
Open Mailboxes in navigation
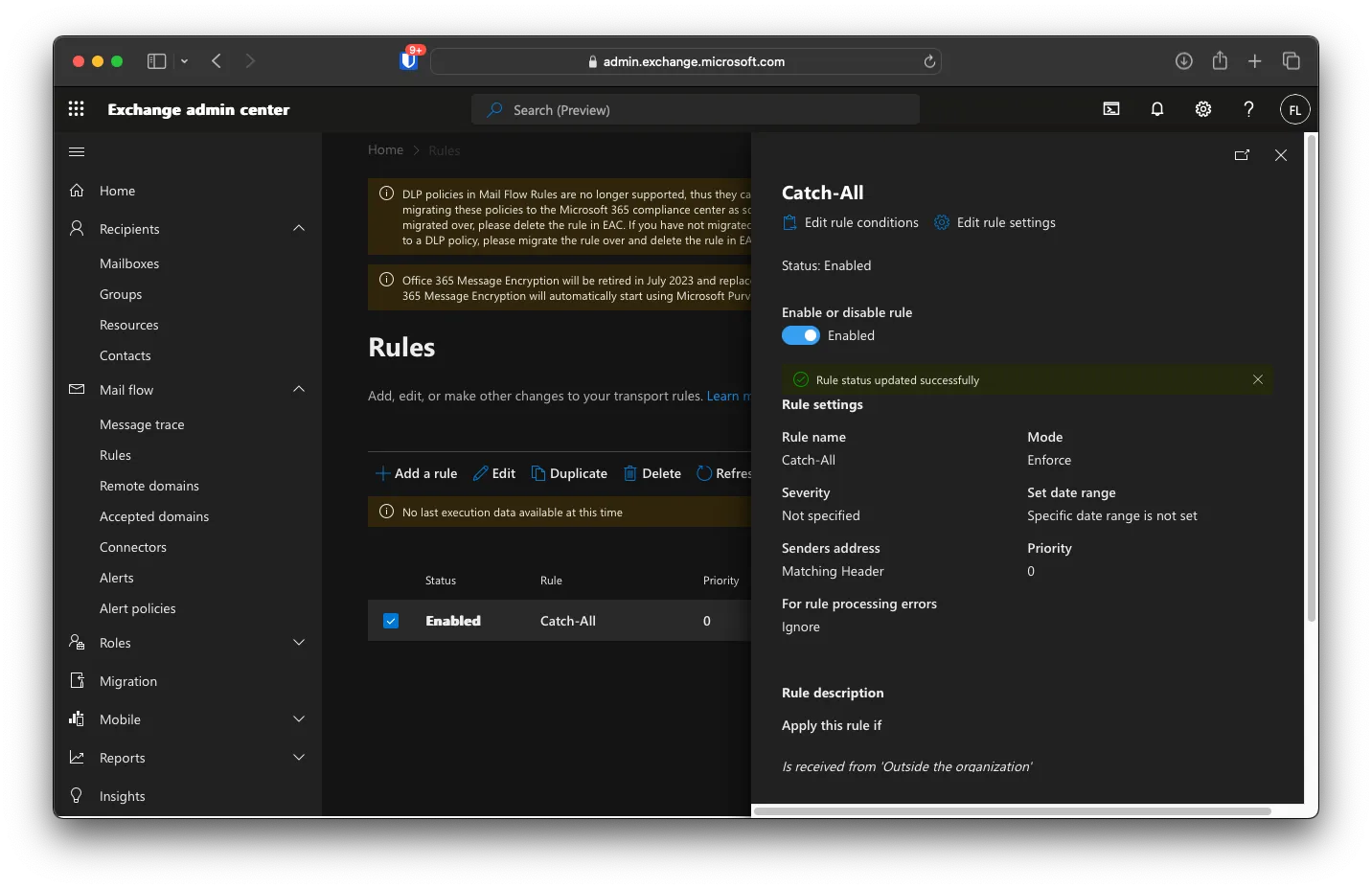coord(129,263)
